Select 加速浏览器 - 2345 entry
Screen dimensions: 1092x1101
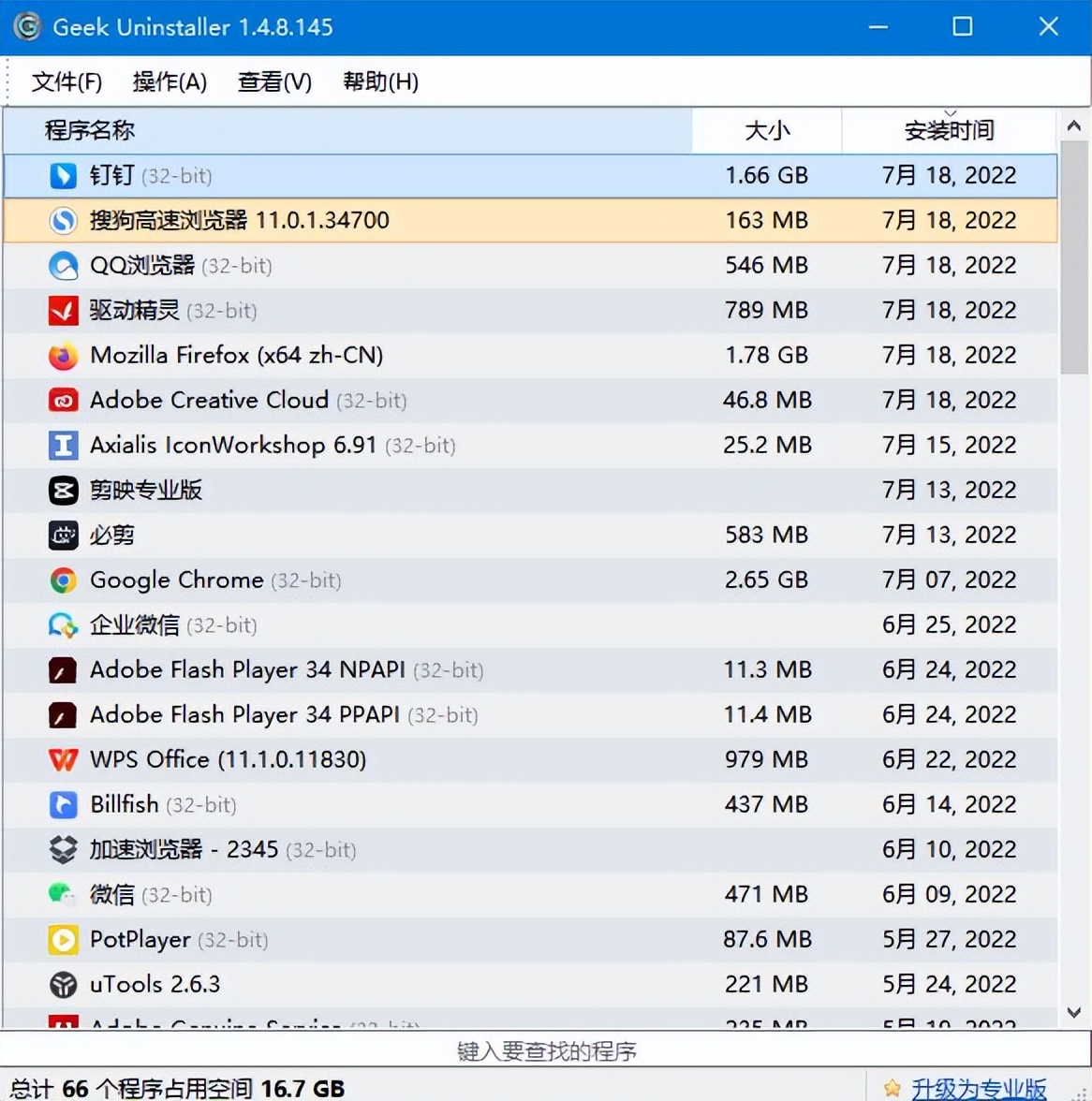click(x=223, y=850)
